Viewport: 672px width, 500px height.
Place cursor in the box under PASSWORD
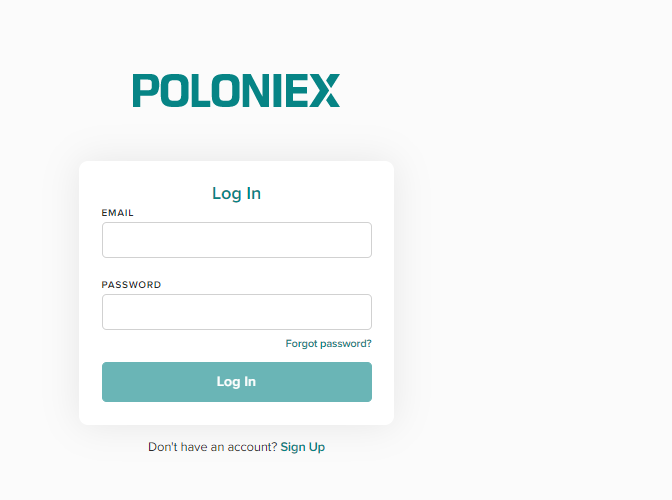pos(237,312)
